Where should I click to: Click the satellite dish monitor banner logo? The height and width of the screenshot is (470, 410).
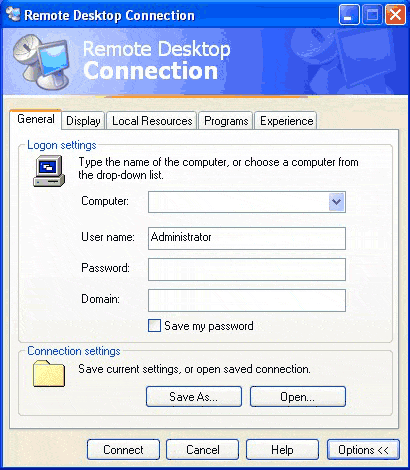click(40, 62)
